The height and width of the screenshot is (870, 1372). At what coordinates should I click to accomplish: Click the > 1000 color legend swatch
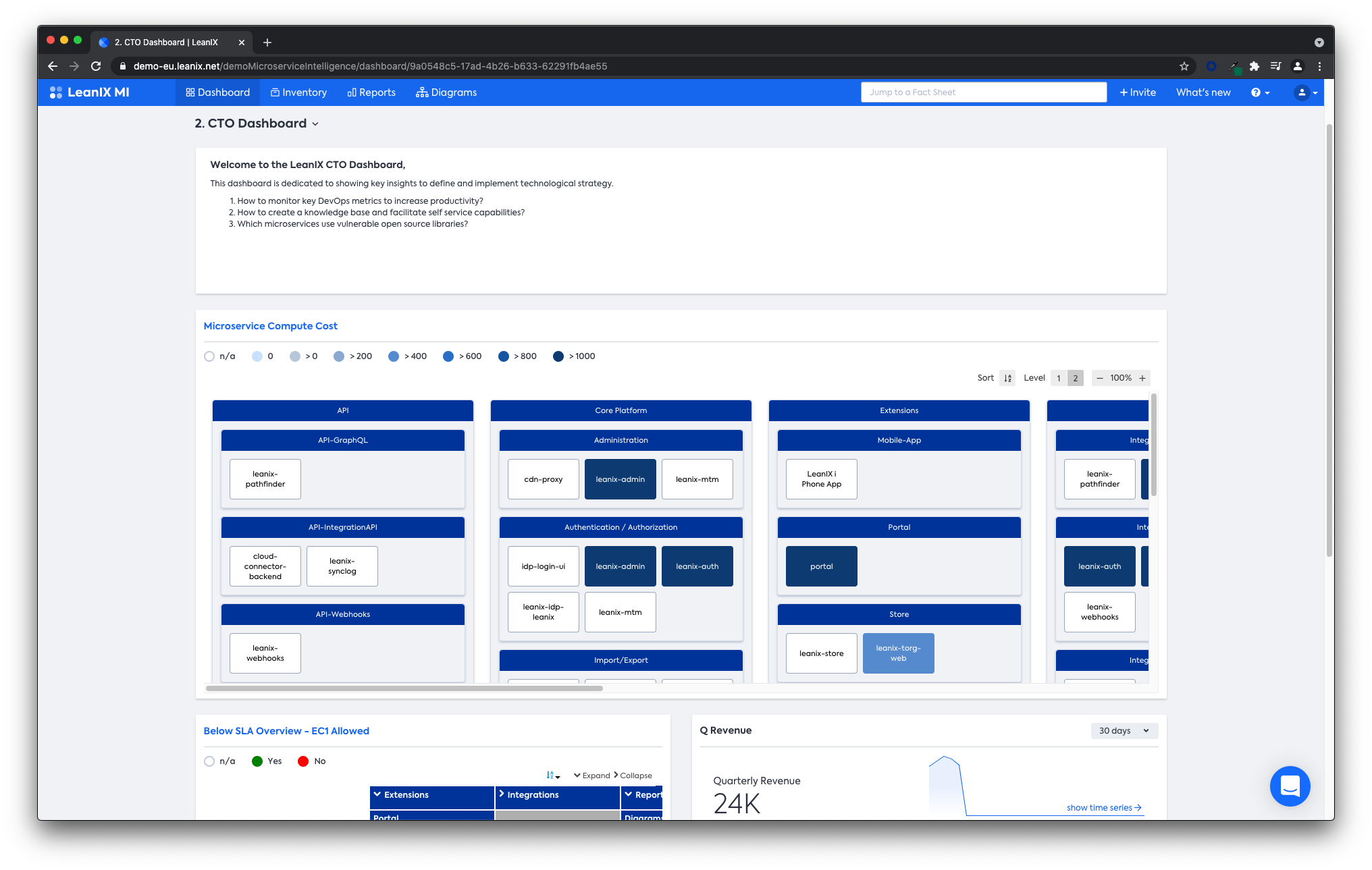(x=558, y=356)
